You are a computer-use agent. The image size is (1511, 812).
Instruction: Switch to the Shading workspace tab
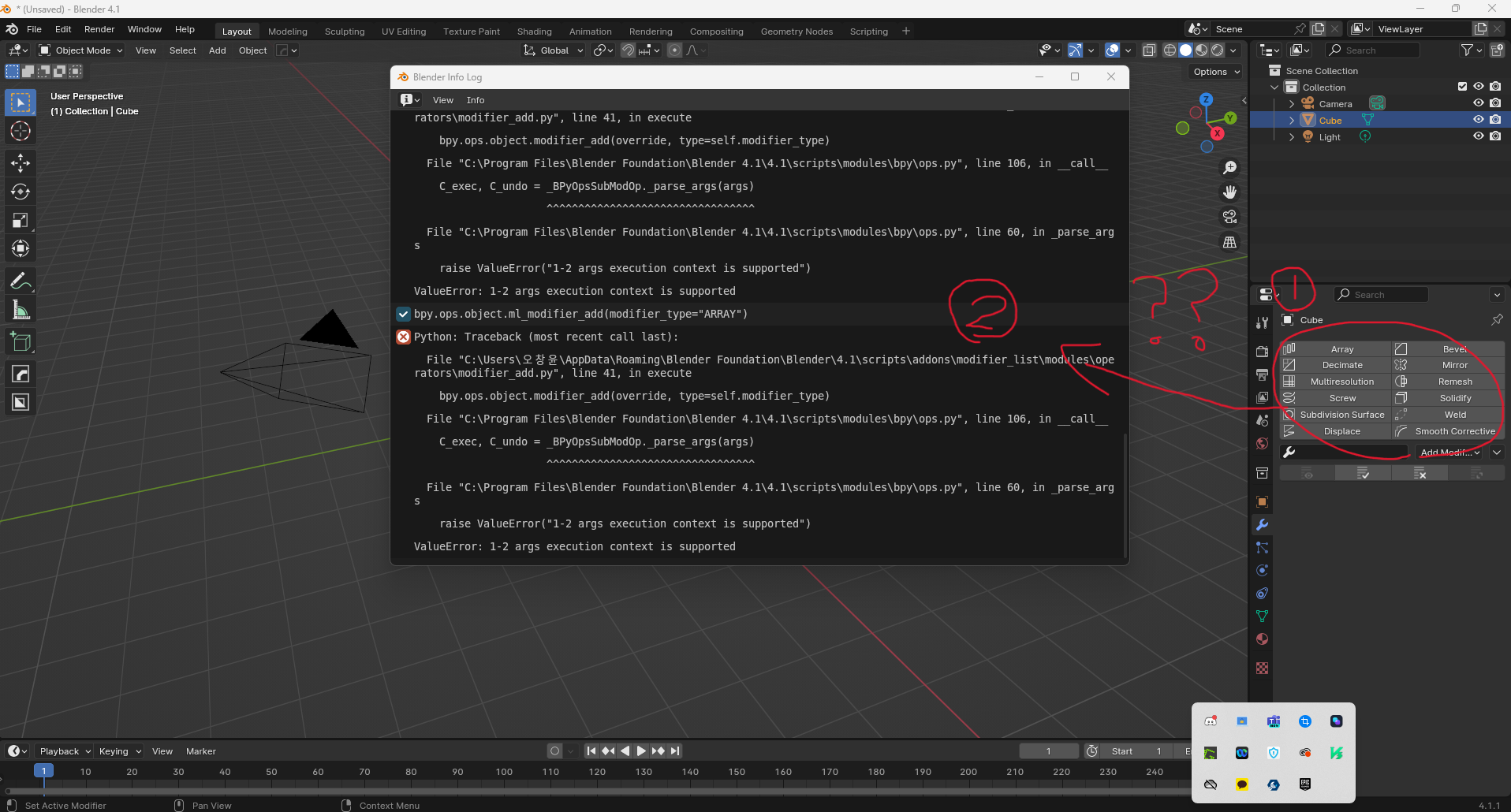[x=534, y=32]
